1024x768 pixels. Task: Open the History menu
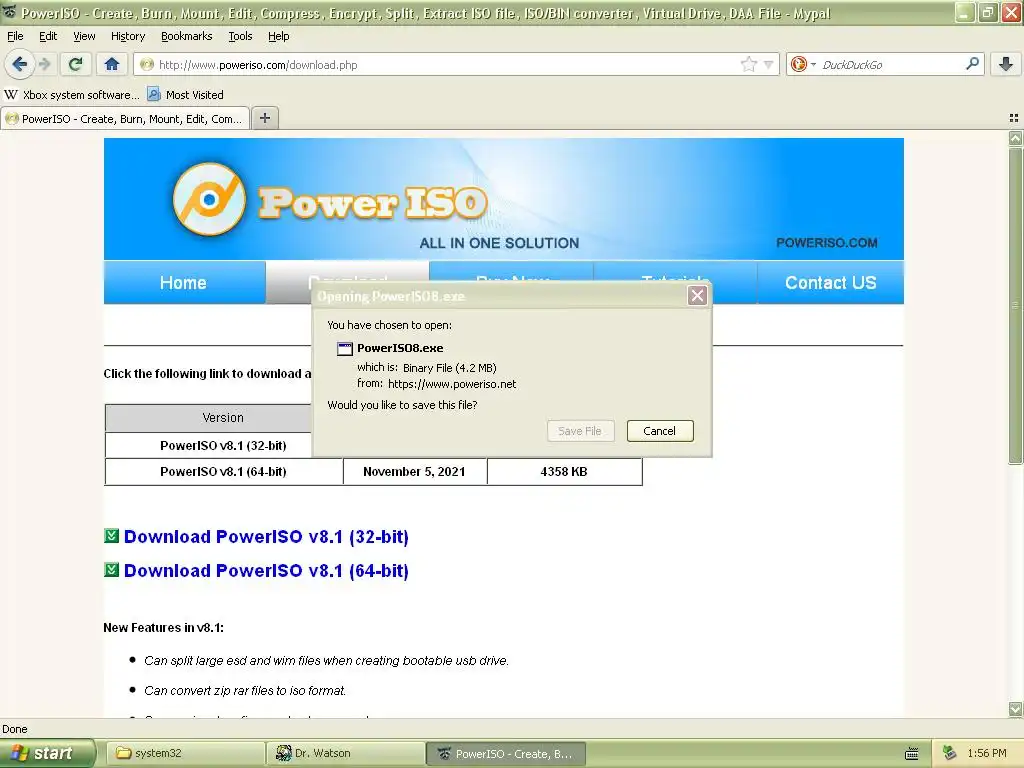click(128, 36)
